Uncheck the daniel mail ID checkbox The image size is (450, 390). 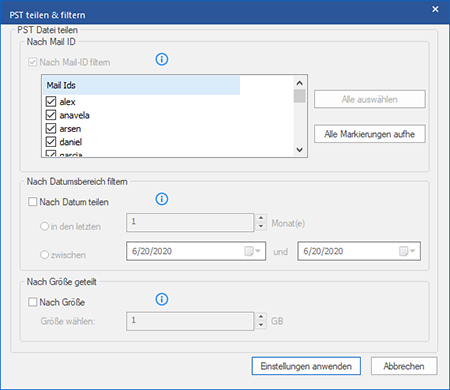click(51, 142)
